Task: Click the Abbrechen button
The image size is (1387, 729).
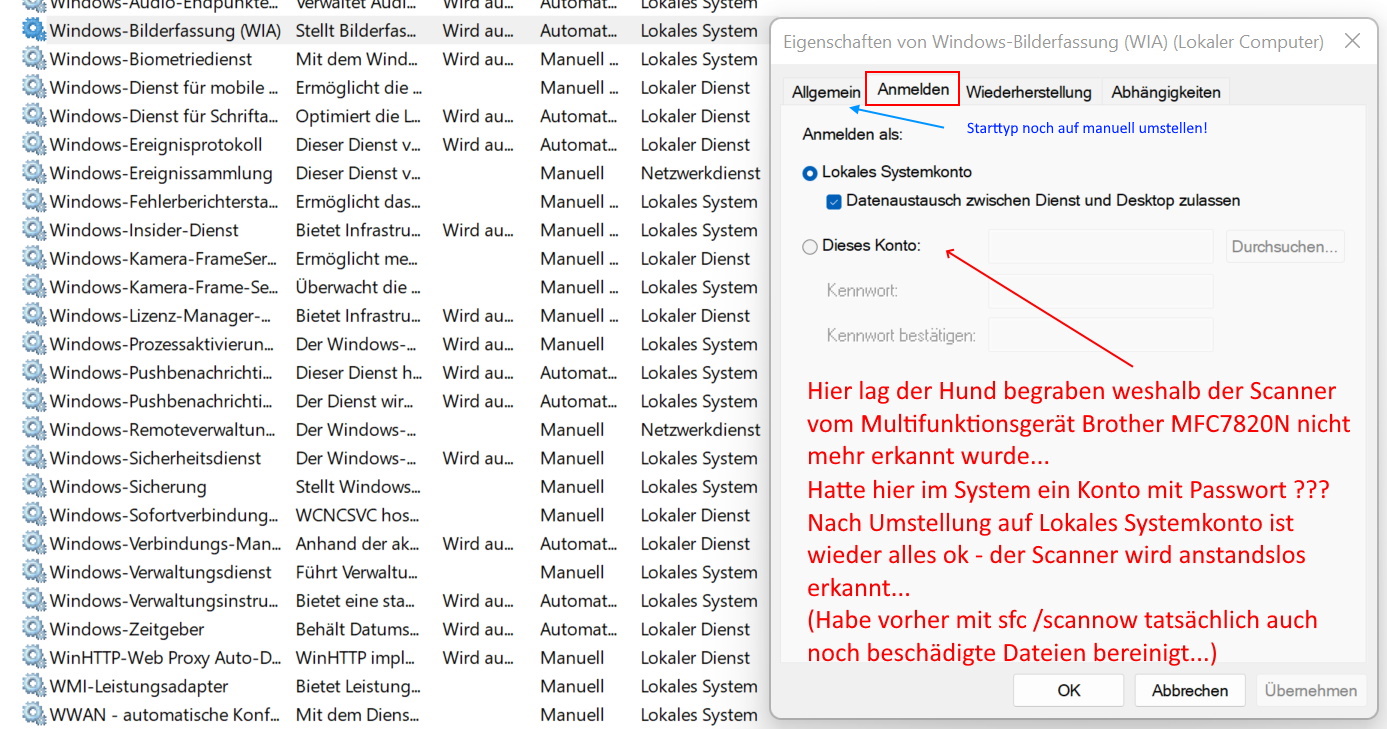Action: click(x=1189, y=690)
